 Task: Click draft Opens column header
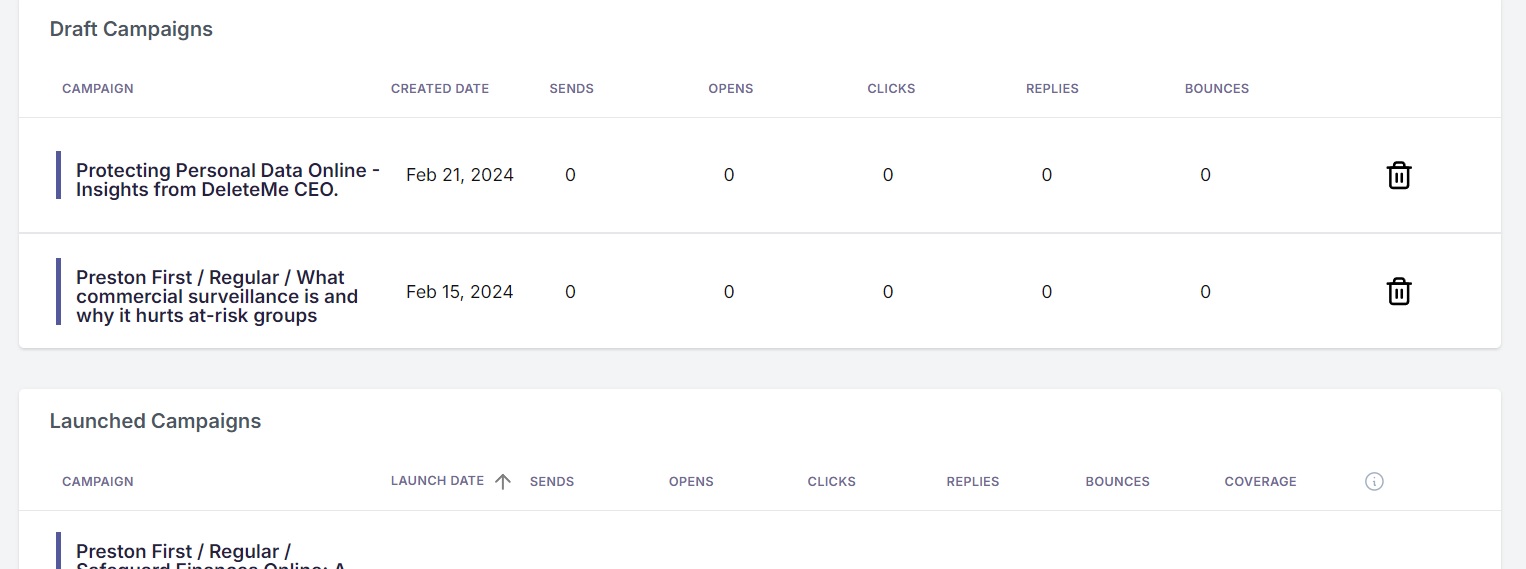731,88
